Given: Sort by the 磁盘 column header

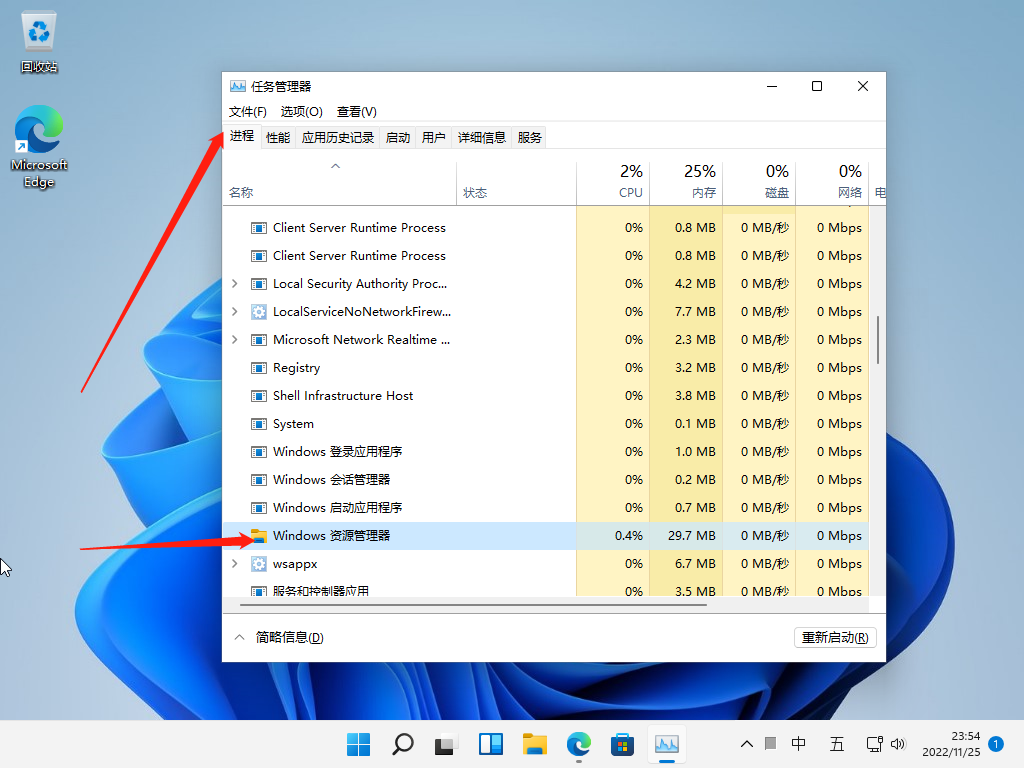Looking at the screenshot, I should tap(760, 183).
